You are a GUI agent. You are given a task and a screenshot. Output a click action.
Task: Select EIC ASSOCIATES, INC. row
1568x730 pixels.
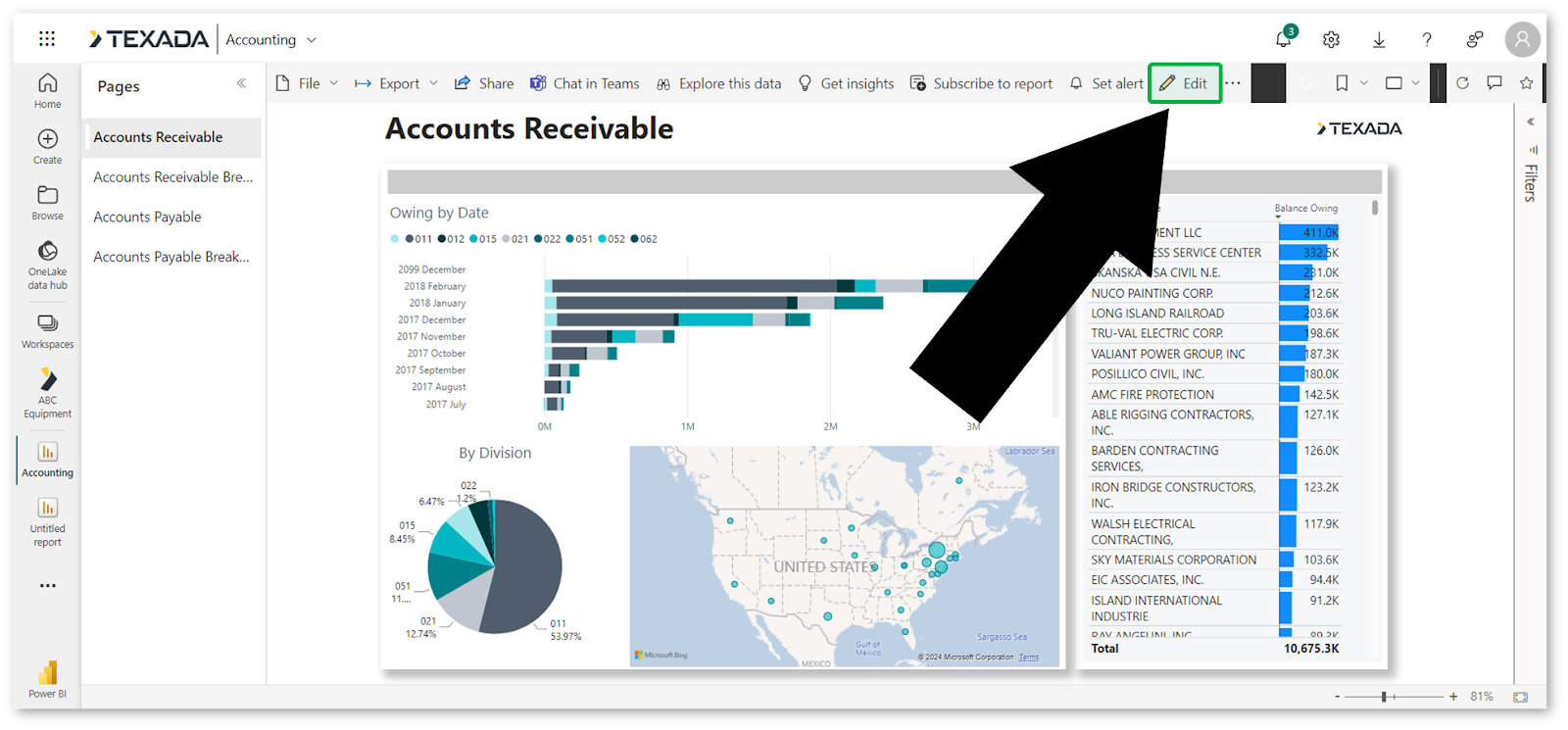tap(1214, 580)
